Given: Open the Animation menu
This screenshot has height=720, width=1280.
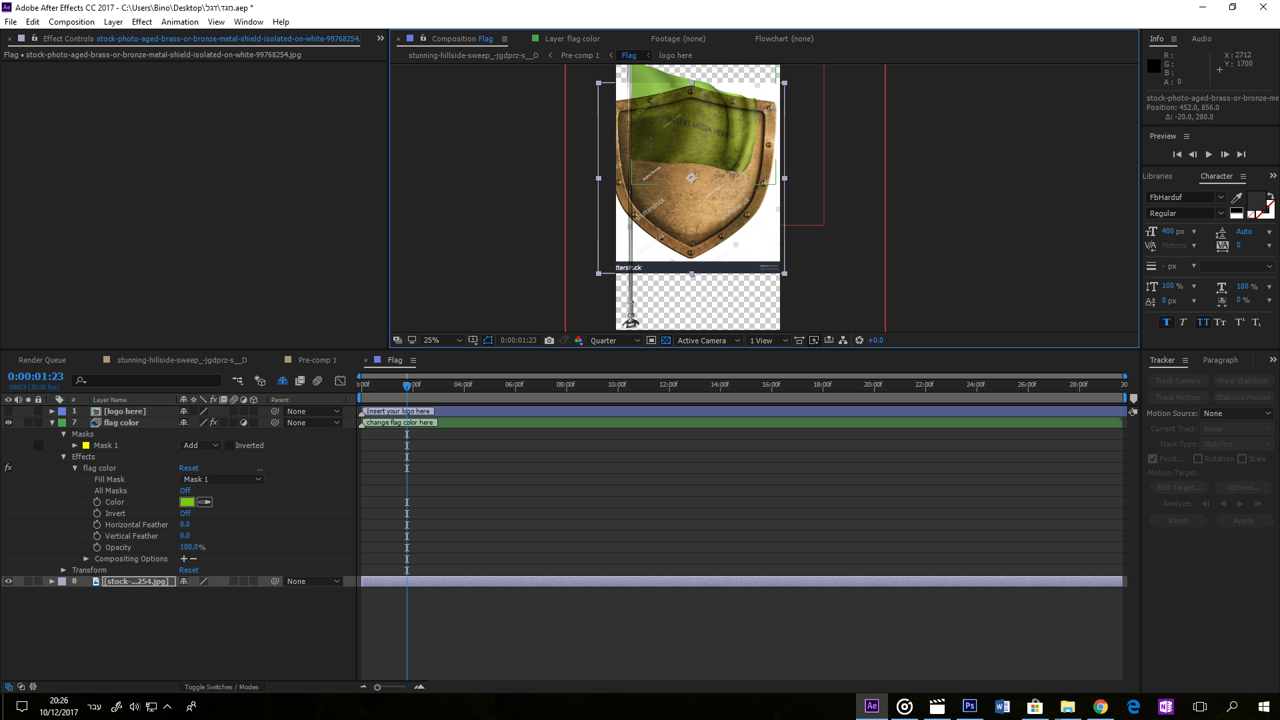Looking at the screenshot, I should click(180, 22).
